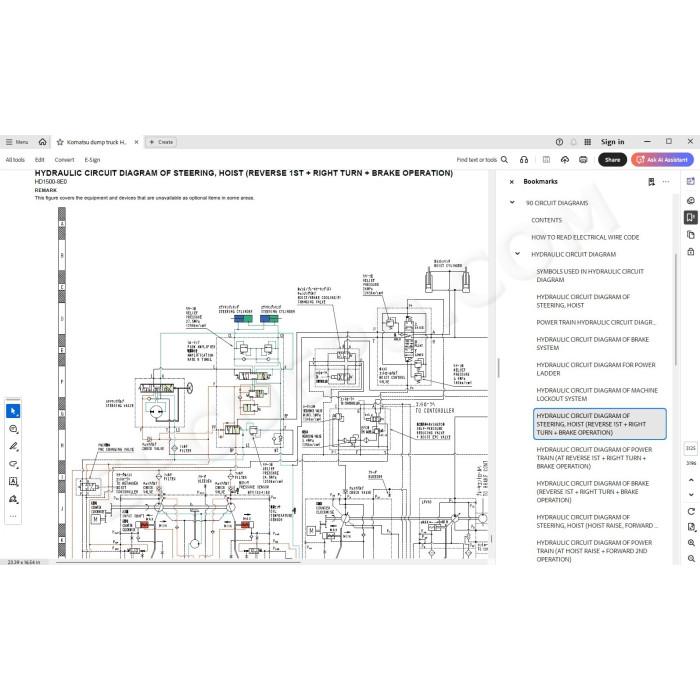Open the page thumbnails icon in right rail

coord(691,235)
